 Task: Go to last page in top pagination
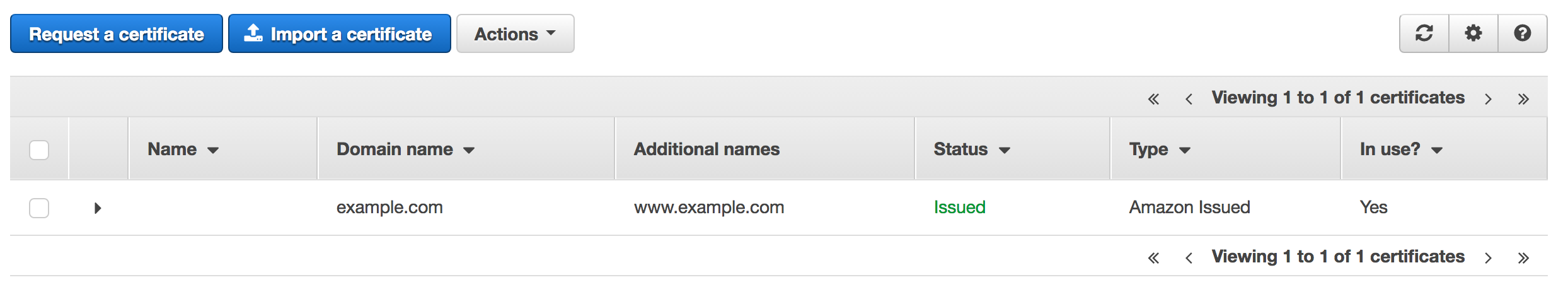[1523, 99]
